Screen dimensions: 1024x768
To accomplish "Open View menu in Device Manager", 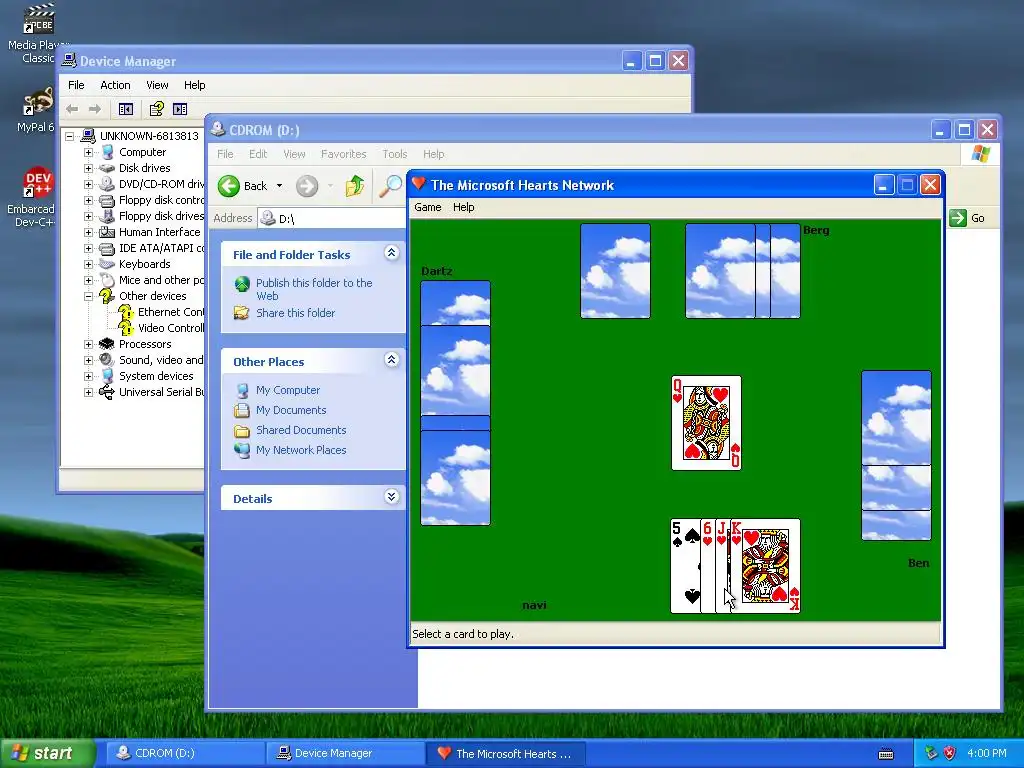I will (157, 85).
